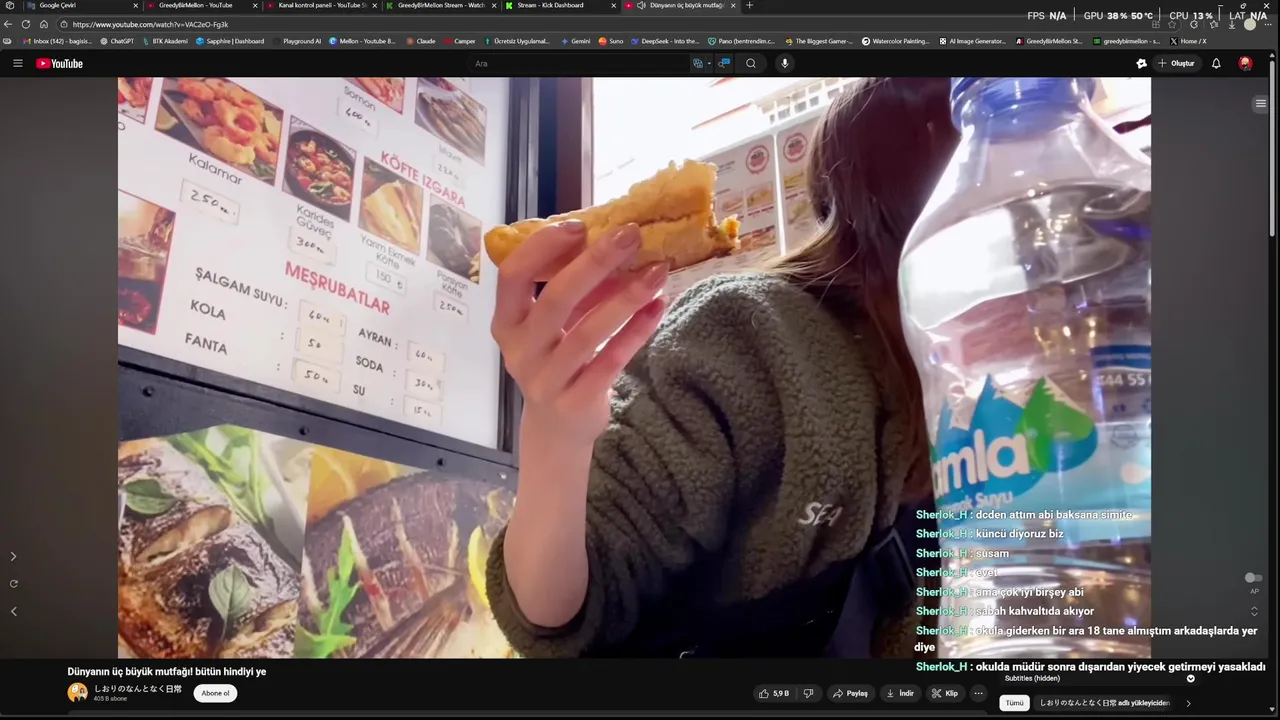The width and height of the screenshot is (1280, 720).
Task: Expand Subtitles (hidden) dropdown arrow
Action: point(1190,678)
